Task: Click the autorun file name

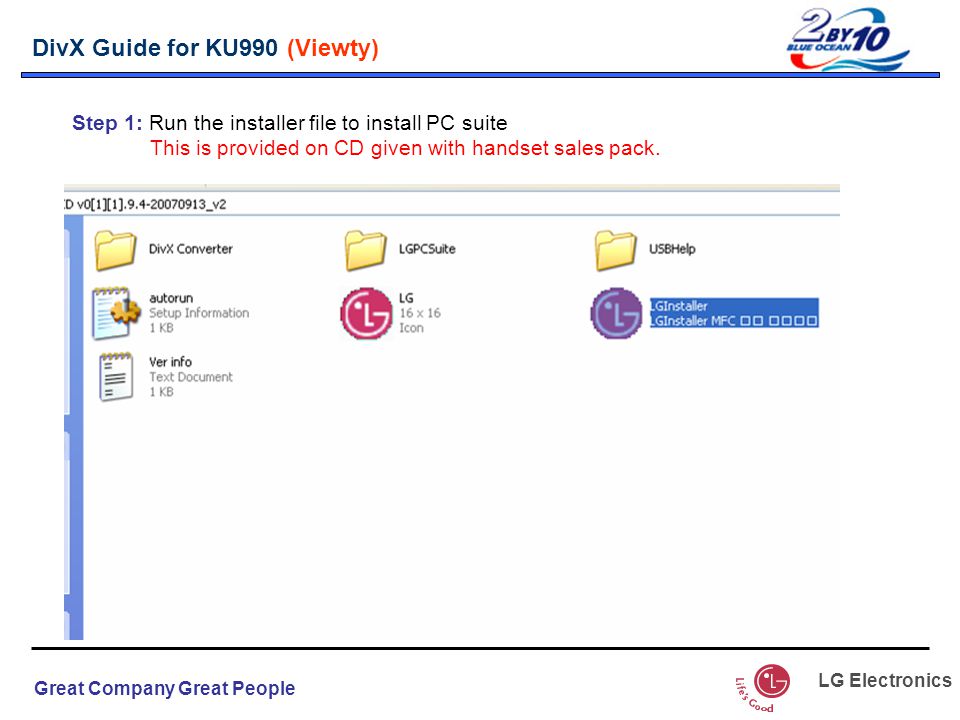Action: point(171,298)
